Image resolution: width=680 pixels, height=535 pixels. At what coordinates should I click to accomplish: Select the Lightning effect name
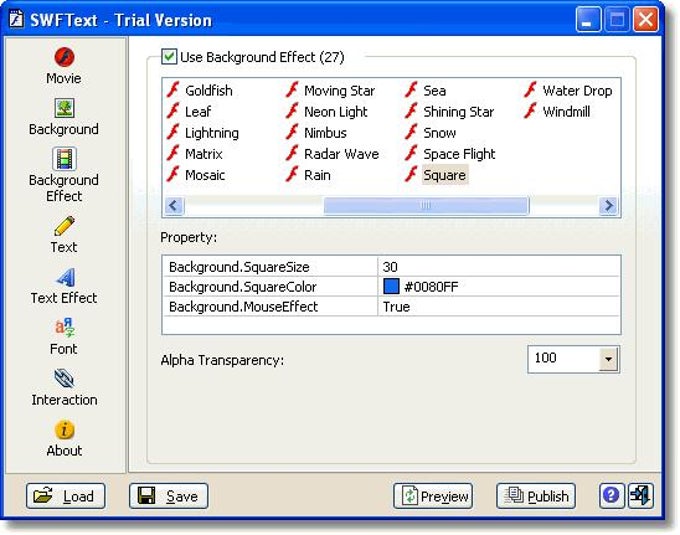coord(212,133)
